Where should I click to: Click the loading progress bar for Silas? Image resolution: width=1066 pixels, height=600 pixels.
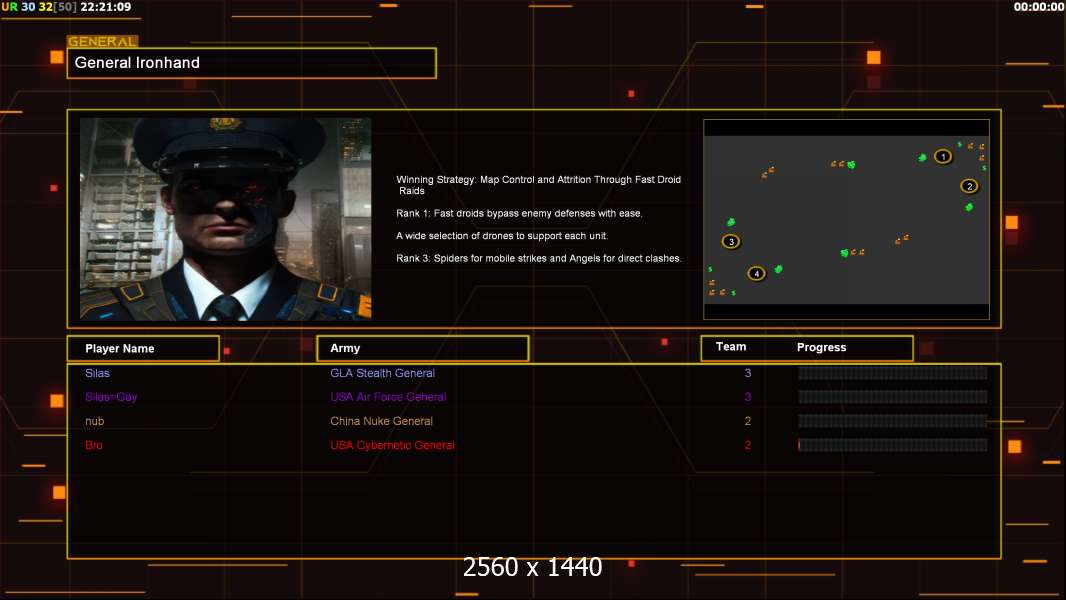tap(892, 373)
